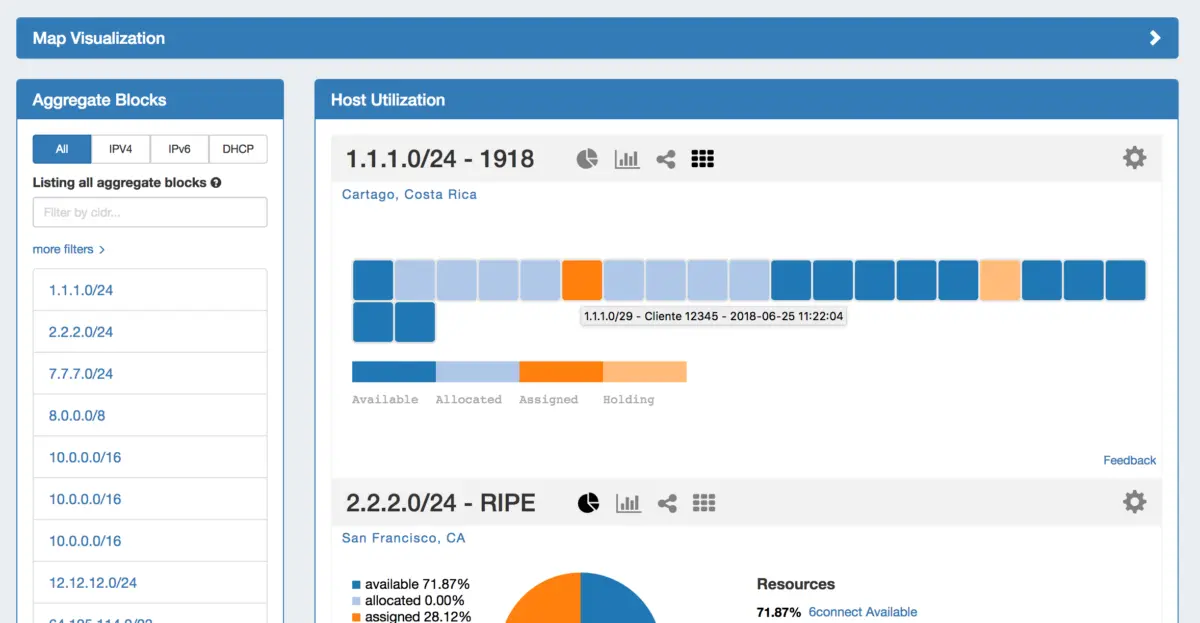
Task: Select the IPv6 filter tab
Action: pos(180,149)
